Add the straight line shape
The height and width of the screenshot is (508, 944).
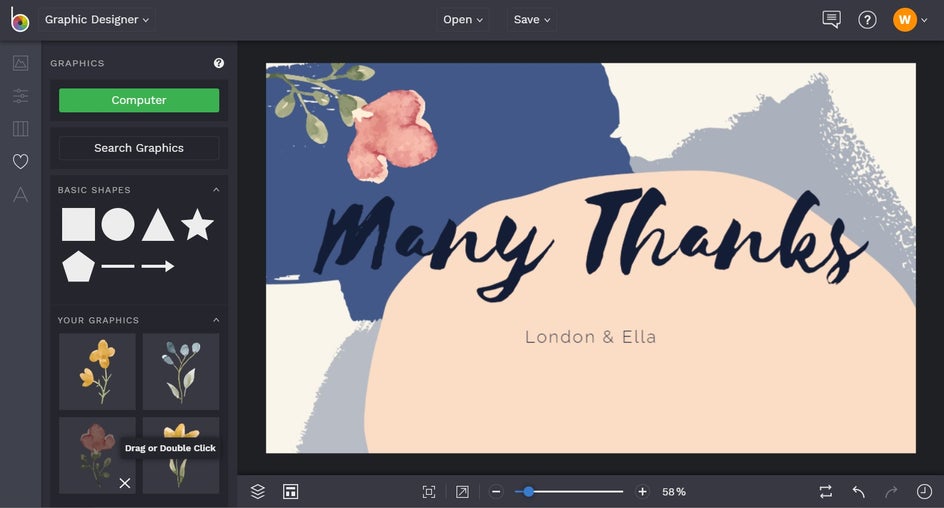pos(118,266)
